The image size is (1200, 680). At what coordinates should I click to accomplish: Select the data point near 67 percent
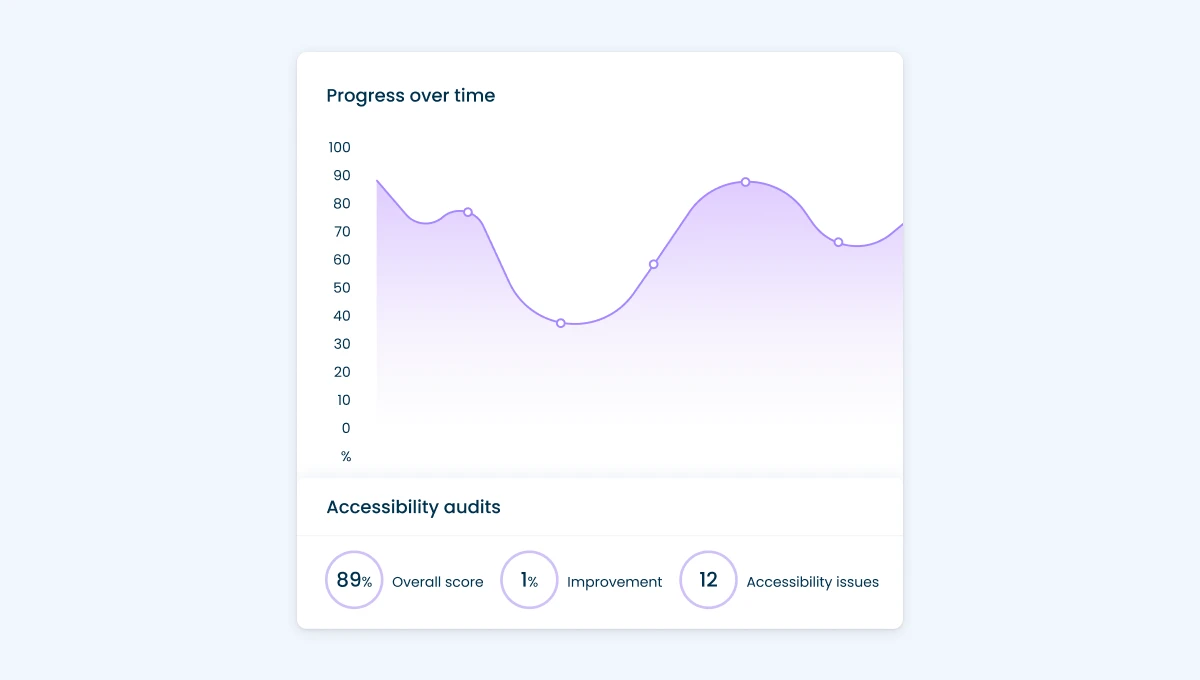tap(838, 240)
